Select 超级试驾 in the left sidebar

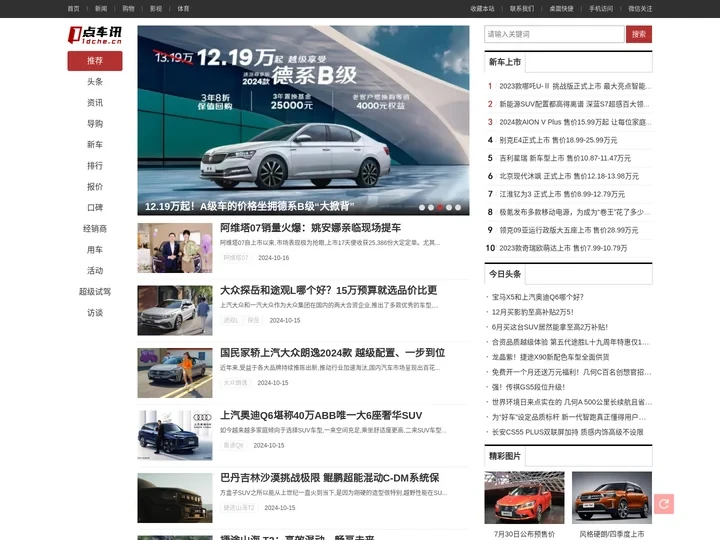click(95, 292)
